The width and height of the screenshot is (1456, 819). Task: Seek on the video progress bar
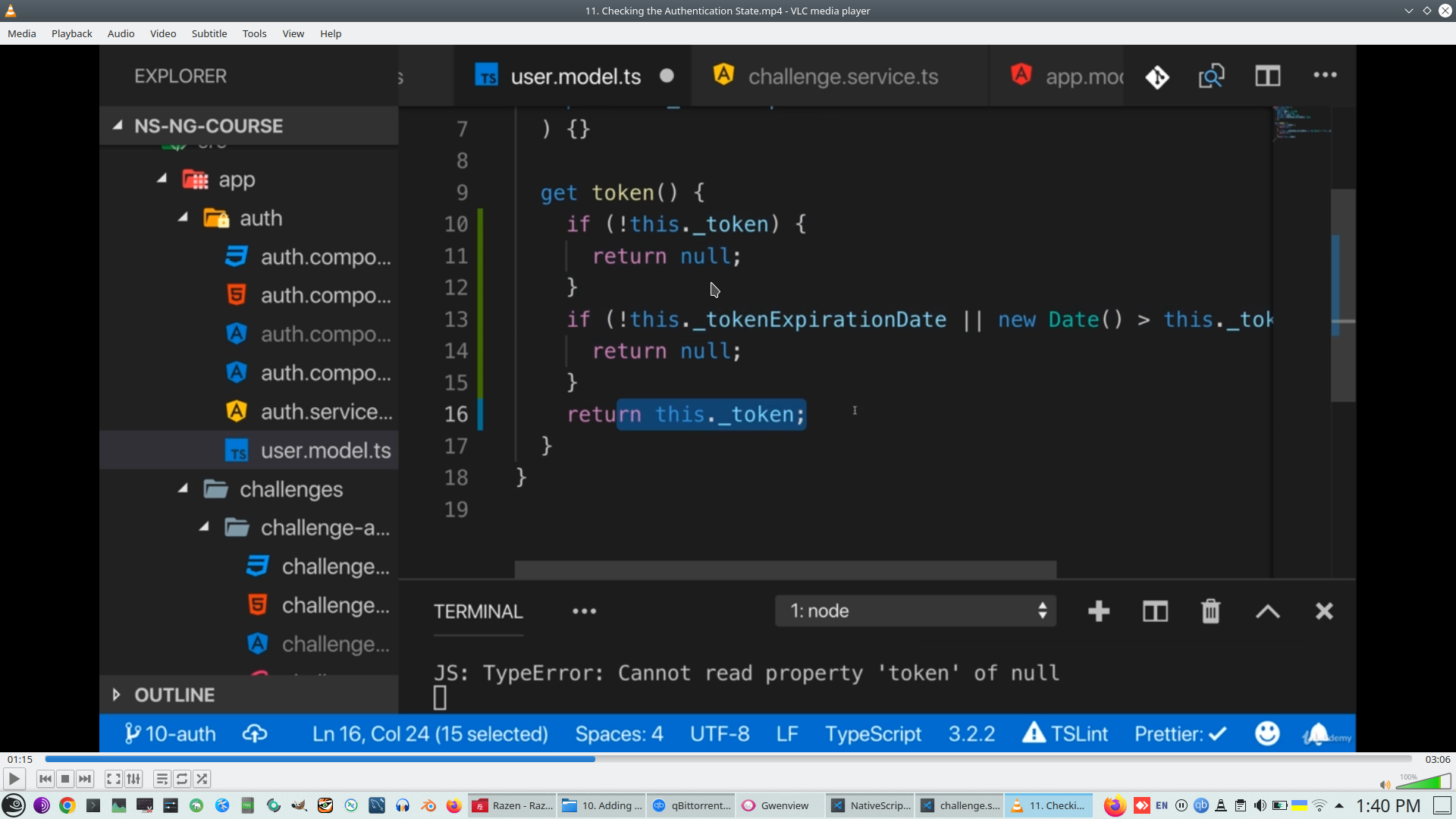(x=728, y=759)
